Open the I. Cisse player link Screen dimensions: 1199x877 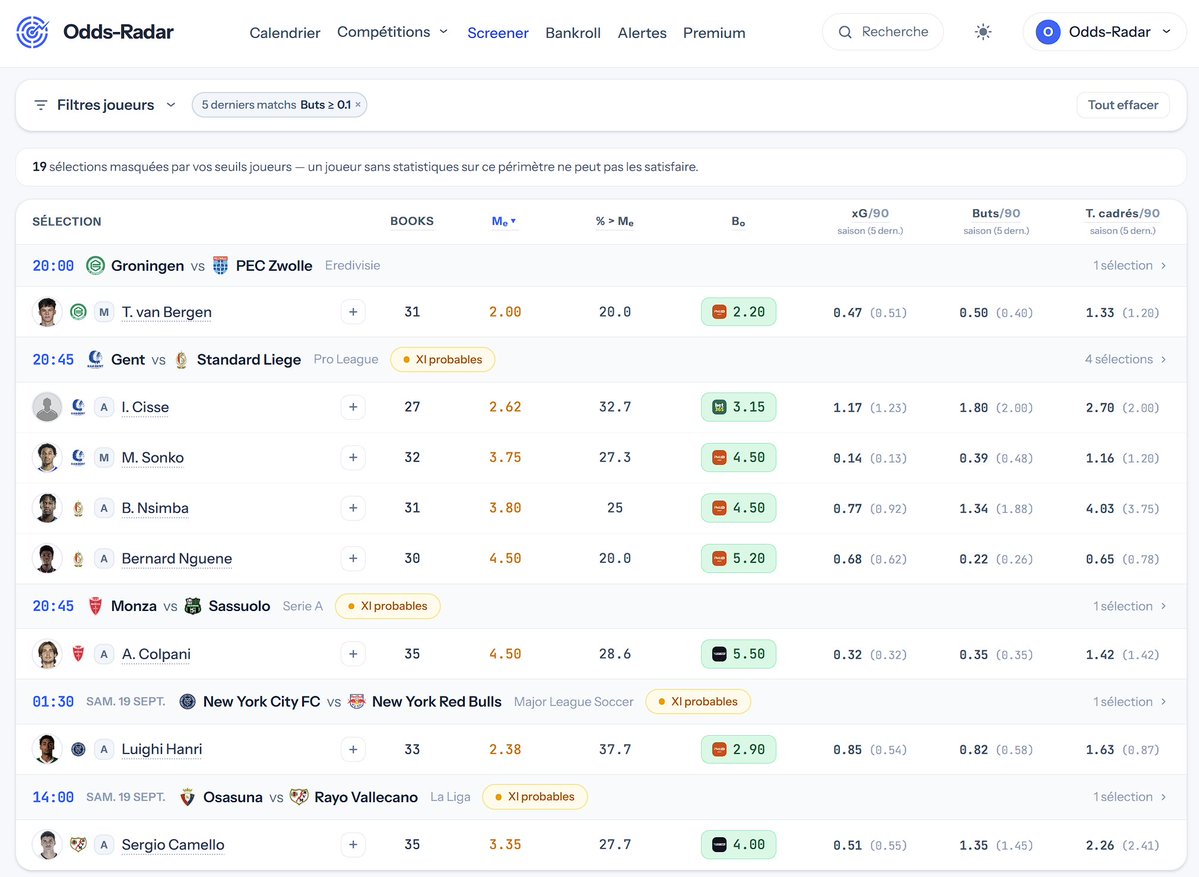(x=145, y=407)
